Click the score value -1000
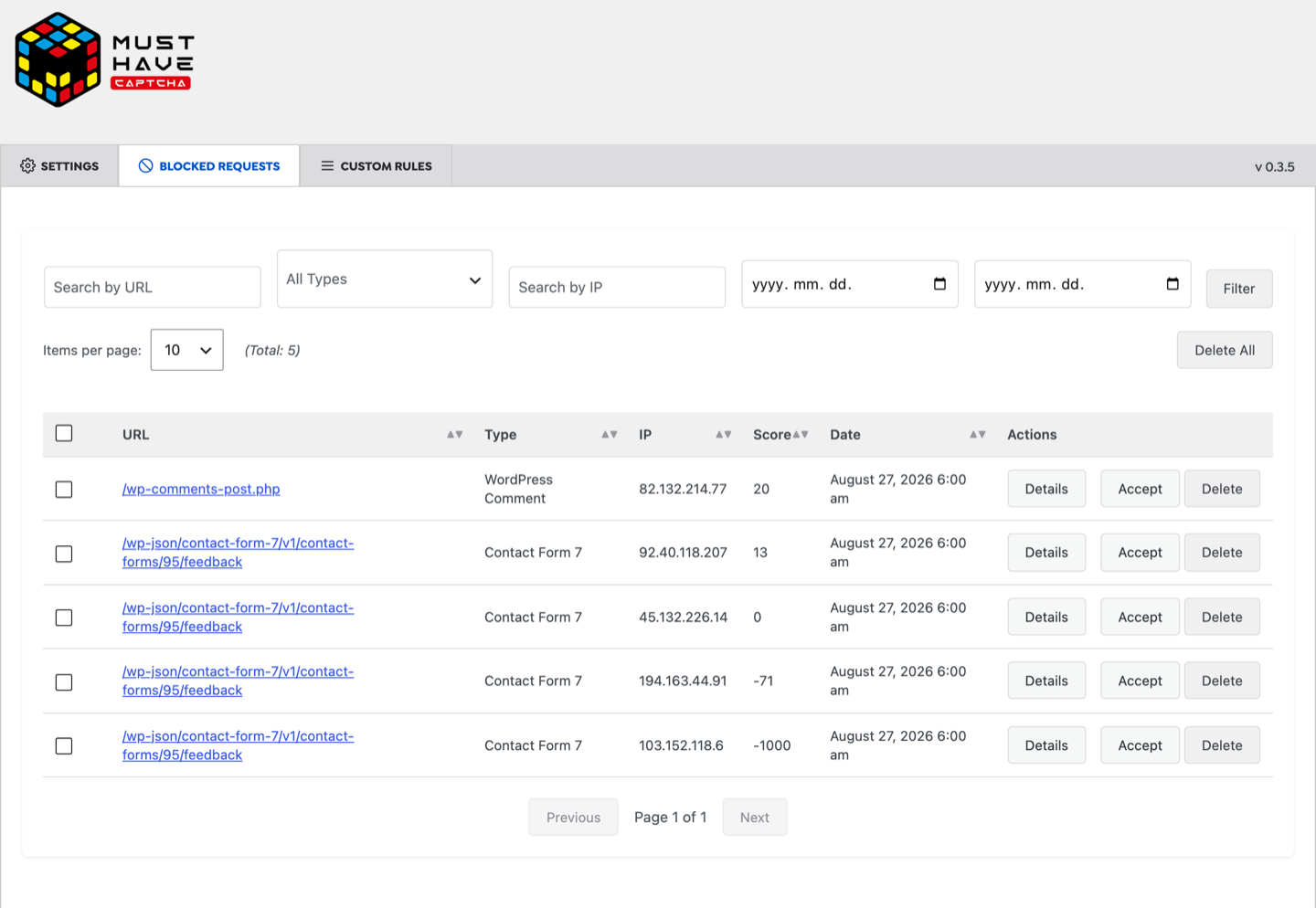Image resolution: width=1316 pixels, height=908 pixels. pyautogui.click(x=772, y=745)
